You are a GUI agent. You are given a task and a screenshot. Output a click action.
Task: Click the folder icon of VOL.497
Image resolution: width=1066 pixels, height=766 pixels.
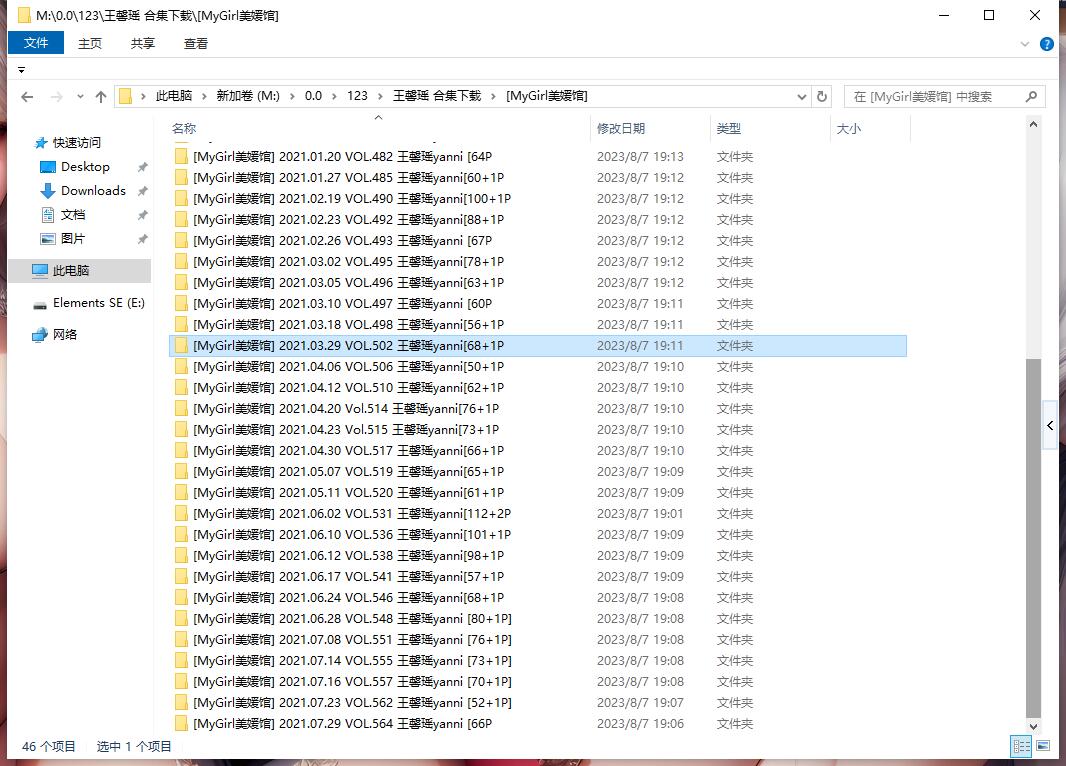point(181,304)
